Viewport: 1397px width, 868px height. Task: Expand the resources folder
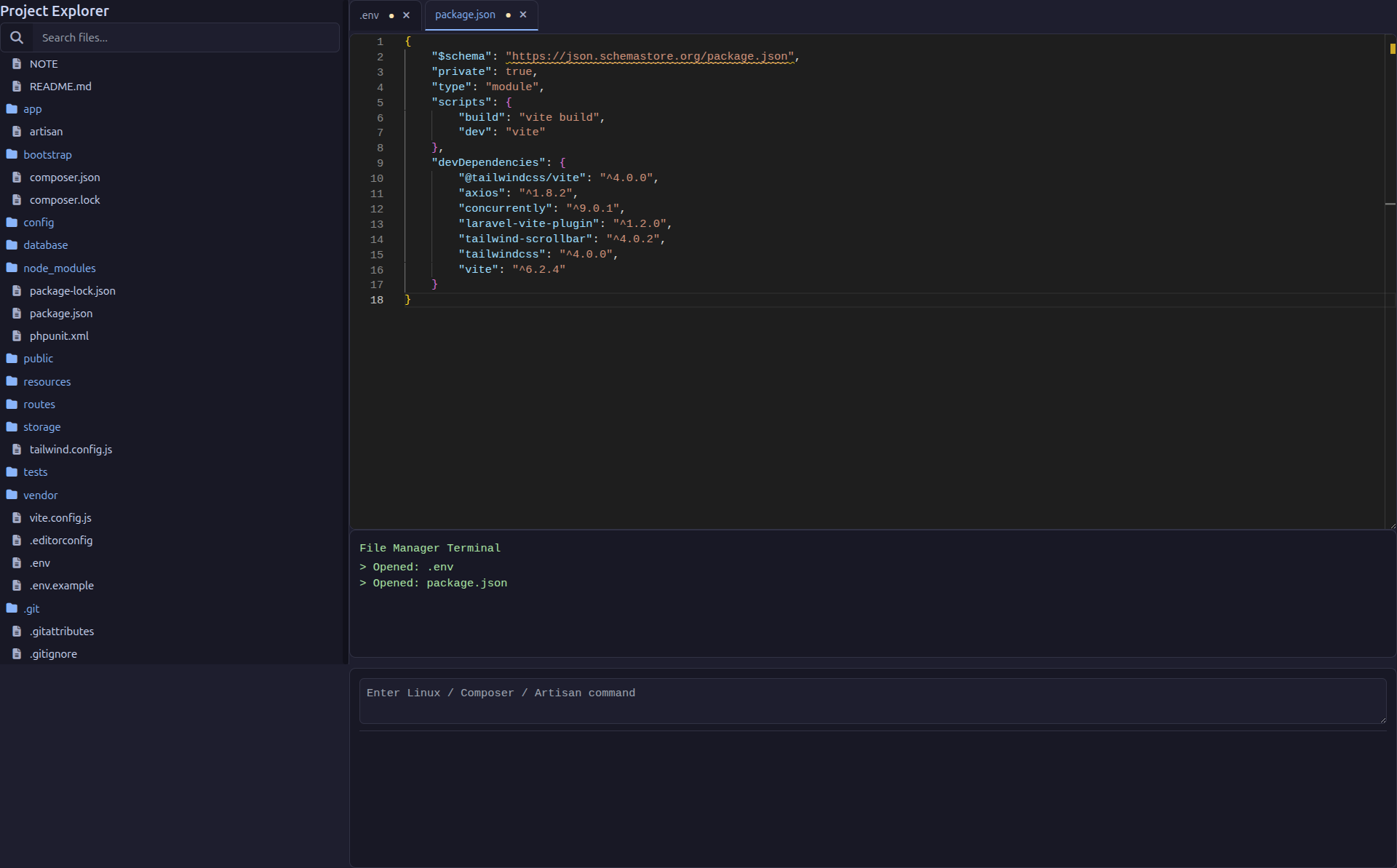pyautogui.click(x=47, y=381)
